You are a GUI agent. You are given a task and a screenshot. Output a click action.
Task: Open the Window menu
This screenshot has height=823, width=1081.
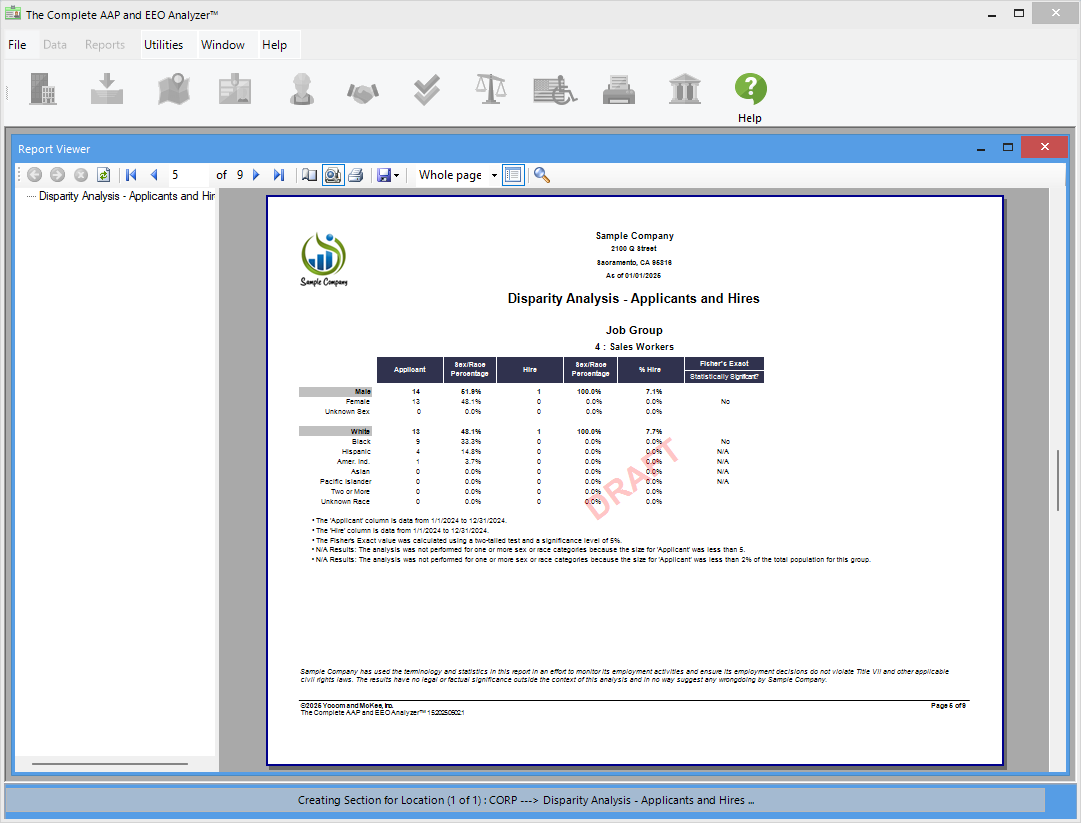[x=223, y=45]
